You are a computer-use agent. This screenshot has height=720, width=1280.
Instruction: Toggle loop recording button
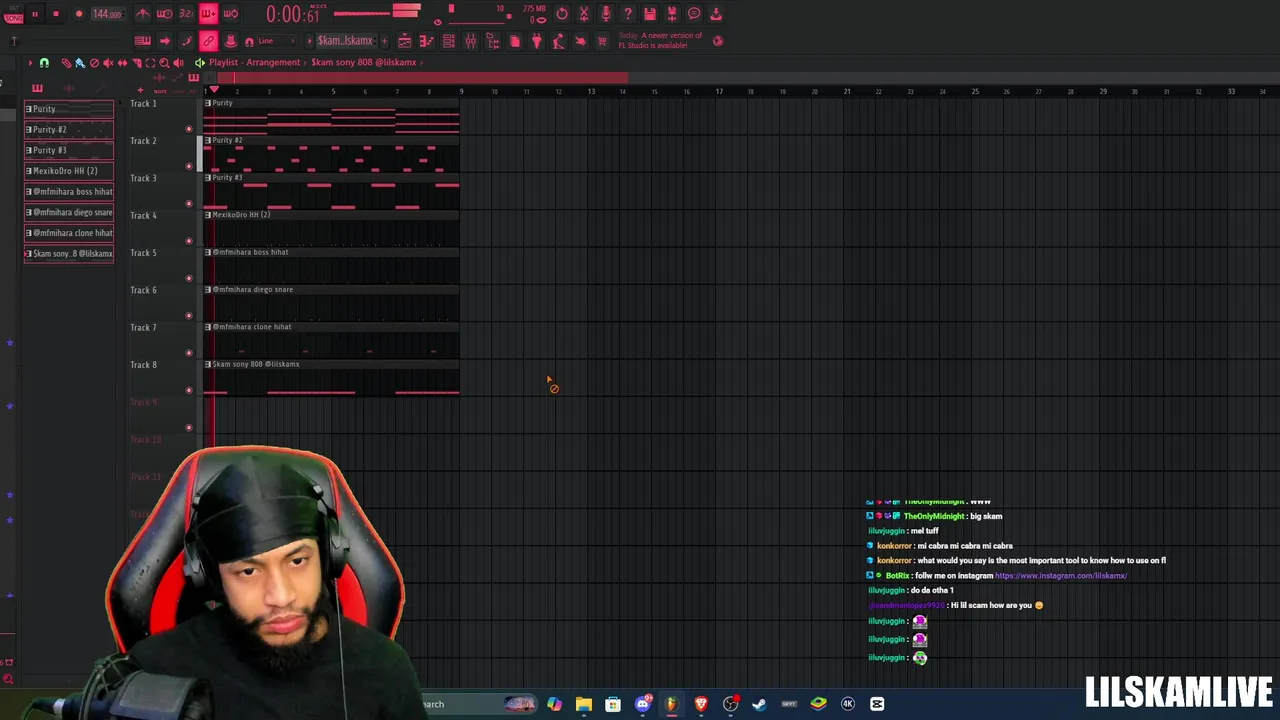click(x=230, y=14)
